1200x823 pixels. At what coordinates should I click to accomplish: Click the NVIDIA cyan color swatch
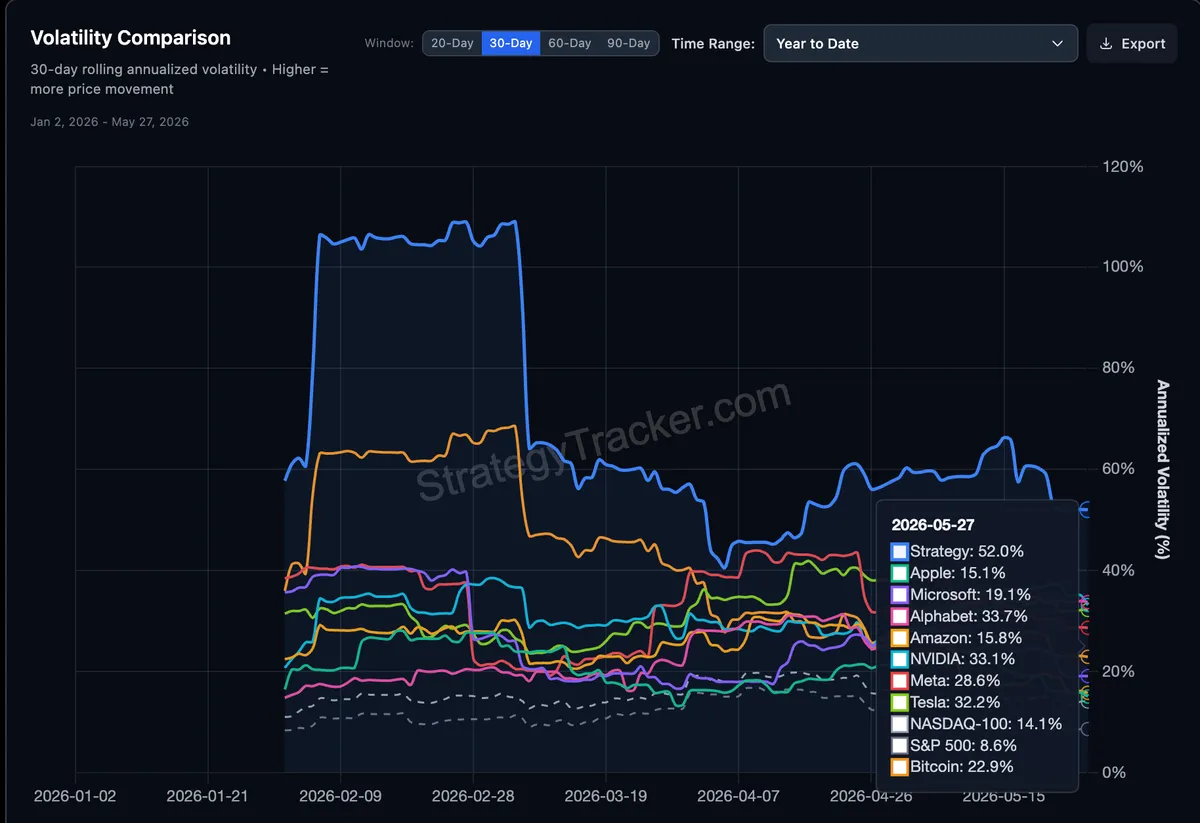point(899,659)
